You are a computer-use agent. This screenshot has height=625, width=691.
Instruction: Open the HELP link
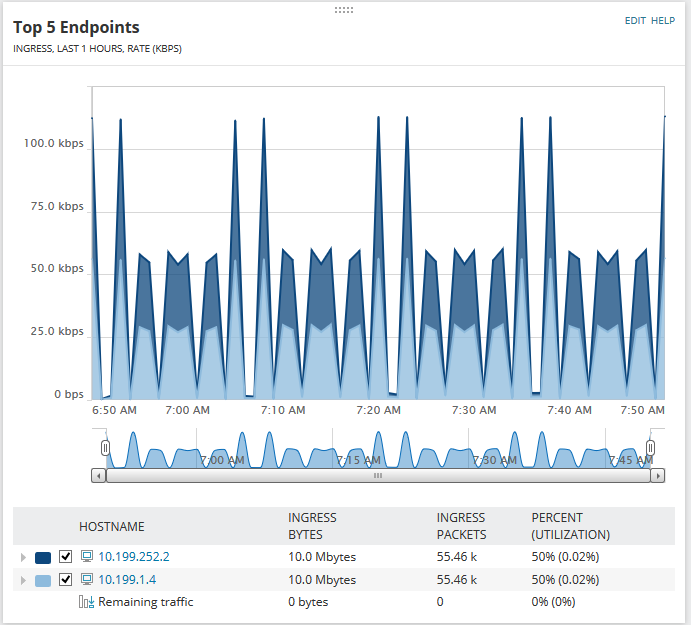(663, 21)
